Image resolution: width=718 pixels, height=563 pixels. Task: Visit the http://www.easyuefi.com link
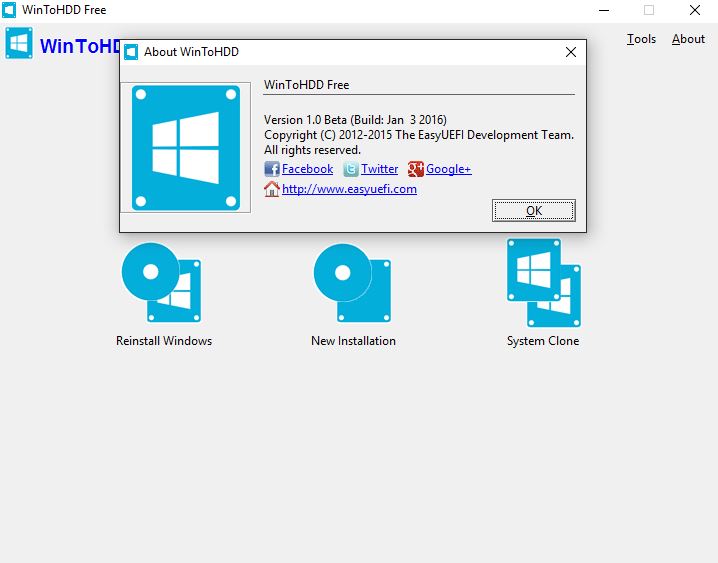point(349,189)
